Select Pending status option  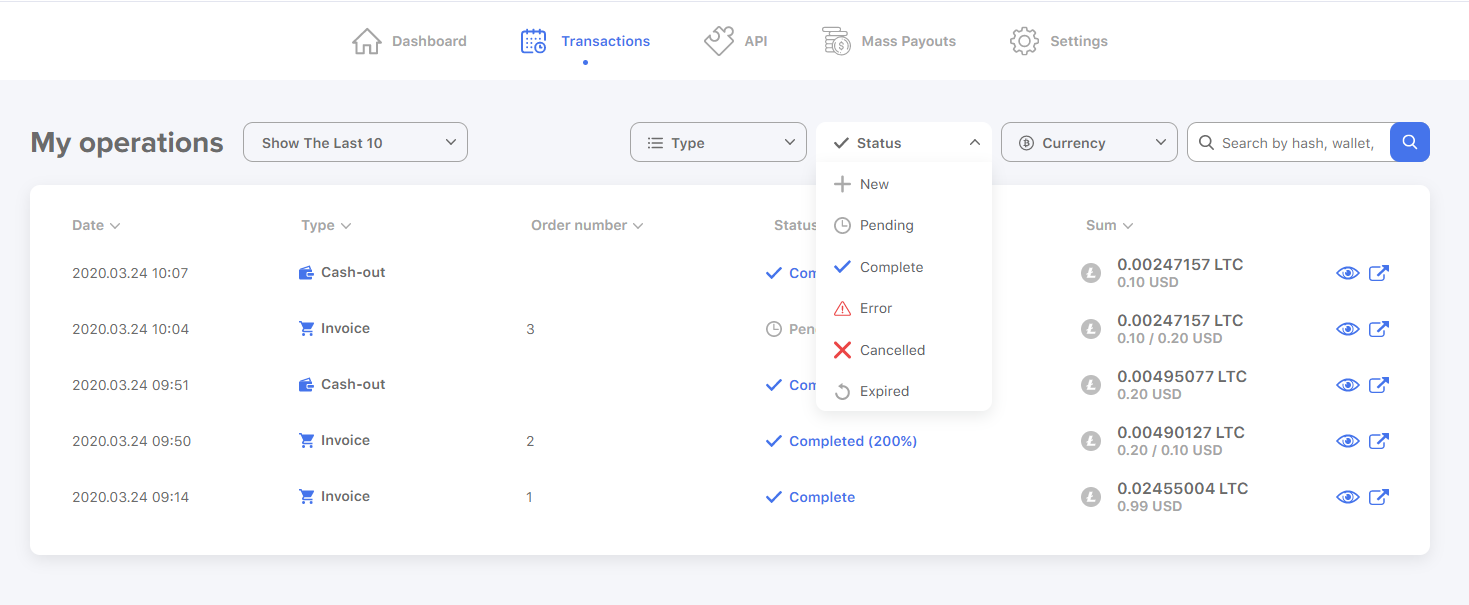pos(904,225)
